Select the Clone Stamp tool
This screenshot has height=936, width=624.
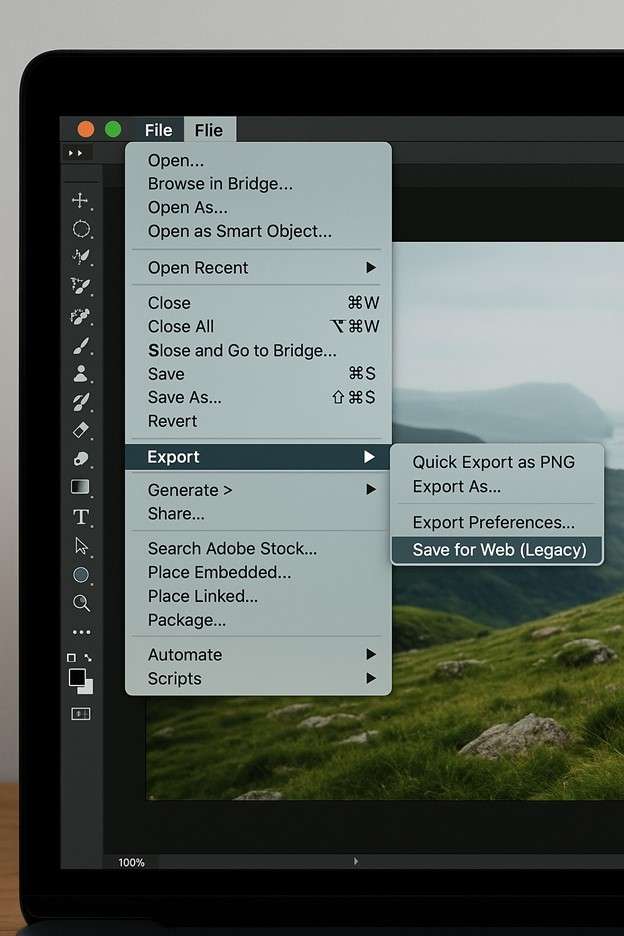click(x=81, y=374)
